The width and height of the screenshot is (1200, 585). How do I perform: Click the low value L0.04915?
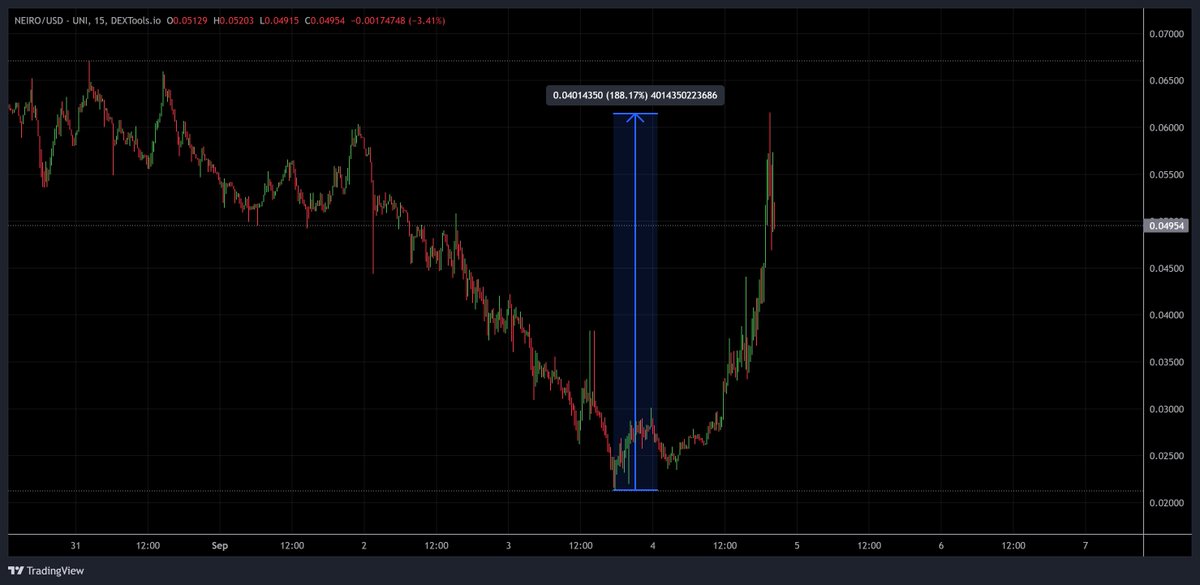coord(278,20)
